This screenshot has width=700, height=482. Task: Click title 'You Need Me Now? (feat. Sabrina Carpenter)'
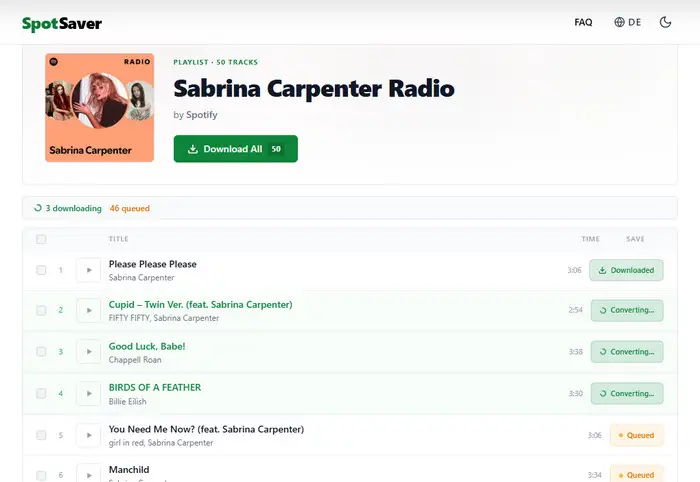tap(206, 429)
